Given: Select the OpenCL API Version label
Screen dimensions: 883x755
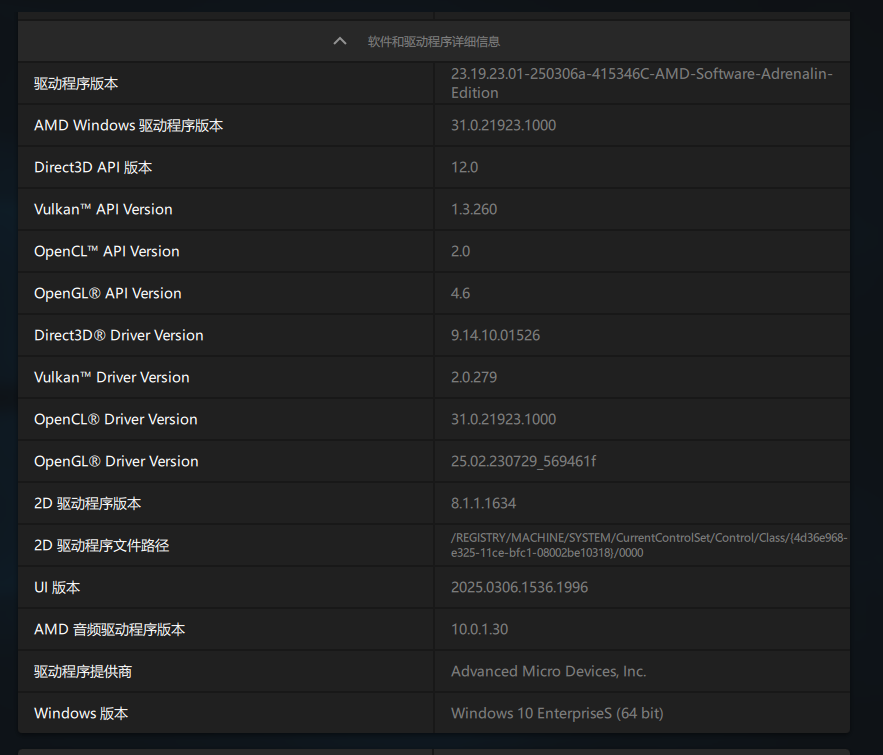Looking at the screenshot, I should tap(106, 251).
